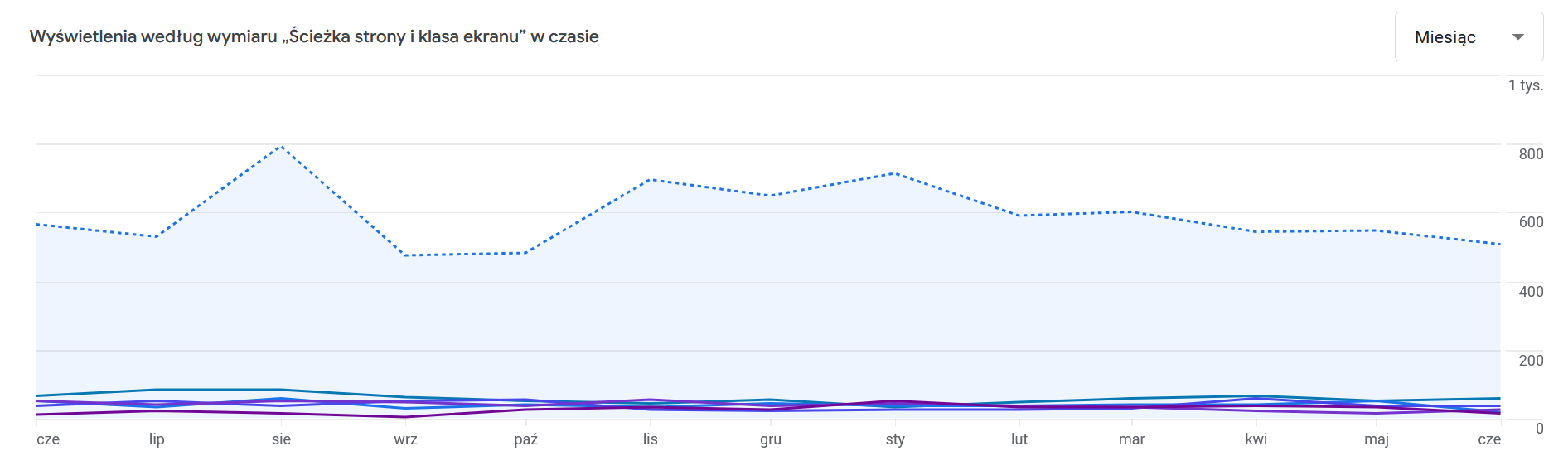Select the 600 y-axis value label
Screen dimensions: 1568x456
point(1531,222)
